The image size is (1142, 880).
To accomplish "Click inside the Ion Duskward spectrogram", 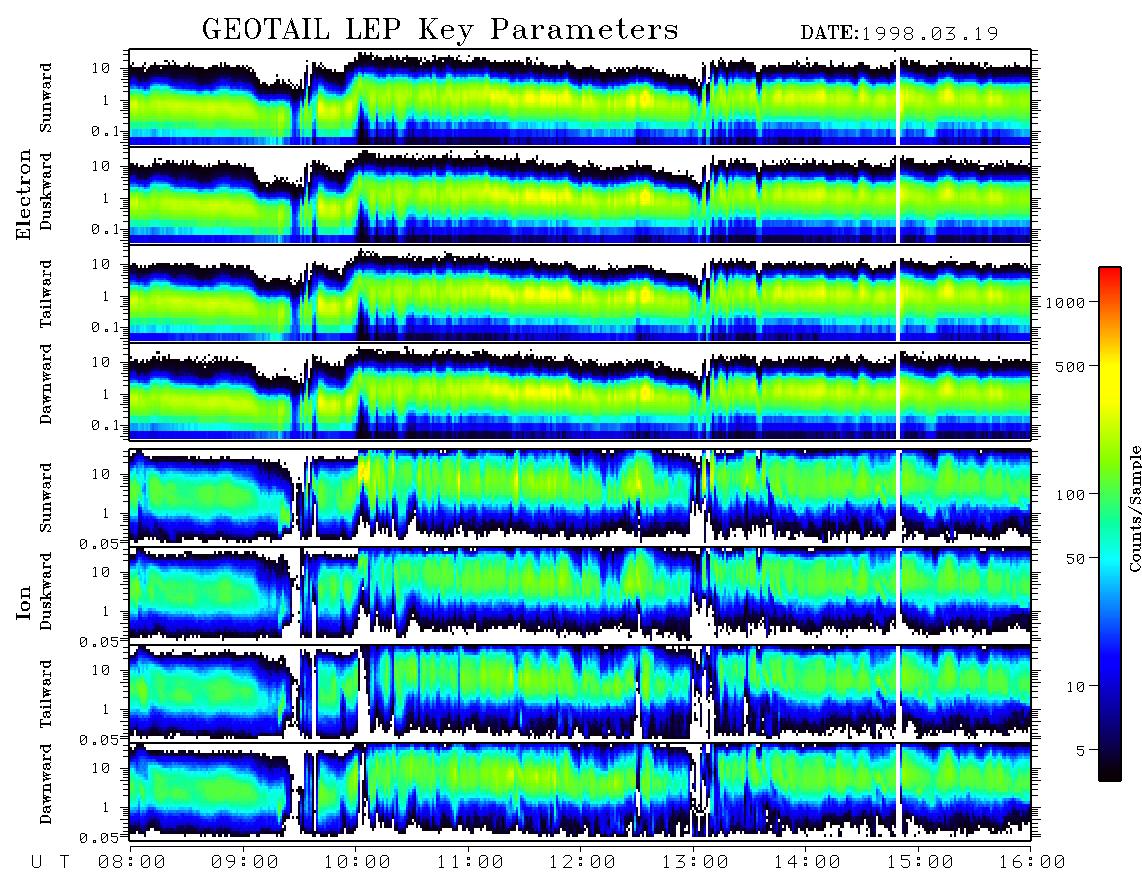I will (580, 595).
